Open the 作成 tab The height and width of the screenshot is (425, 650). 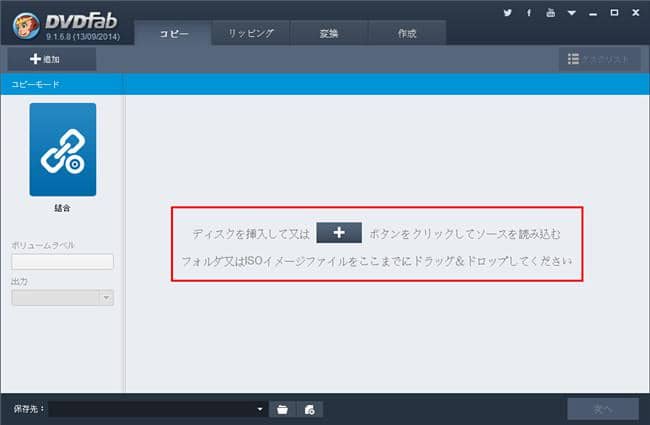tap(407, 33)
